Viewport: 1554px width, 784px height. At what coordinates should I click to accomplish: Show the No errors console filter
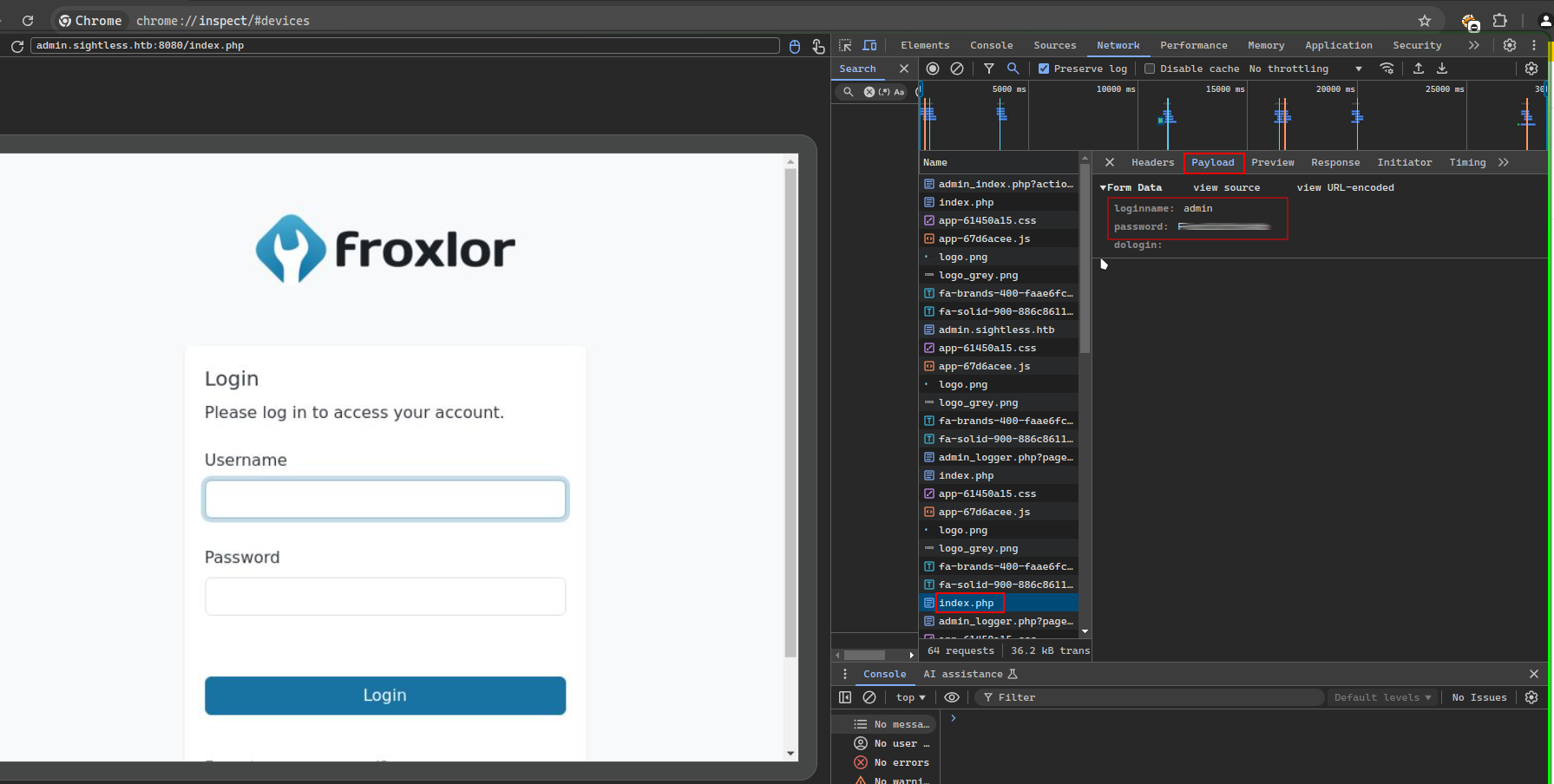892,762
